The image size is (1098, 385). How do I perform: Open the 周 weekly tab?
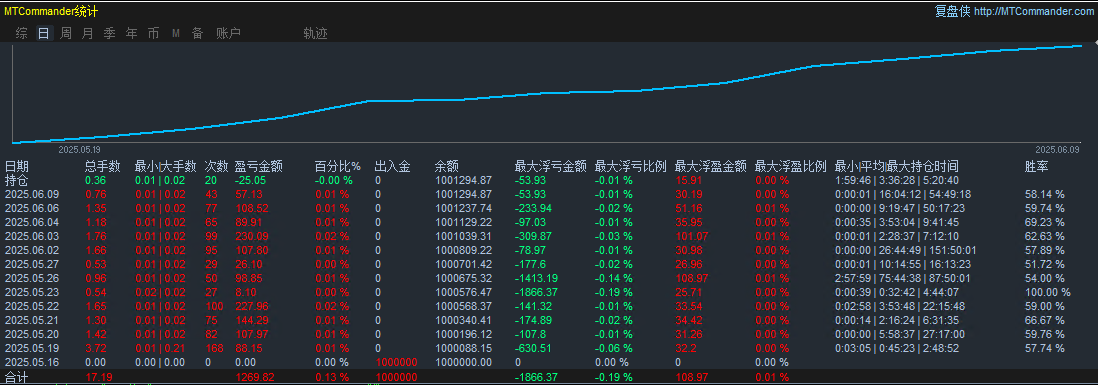66,33
